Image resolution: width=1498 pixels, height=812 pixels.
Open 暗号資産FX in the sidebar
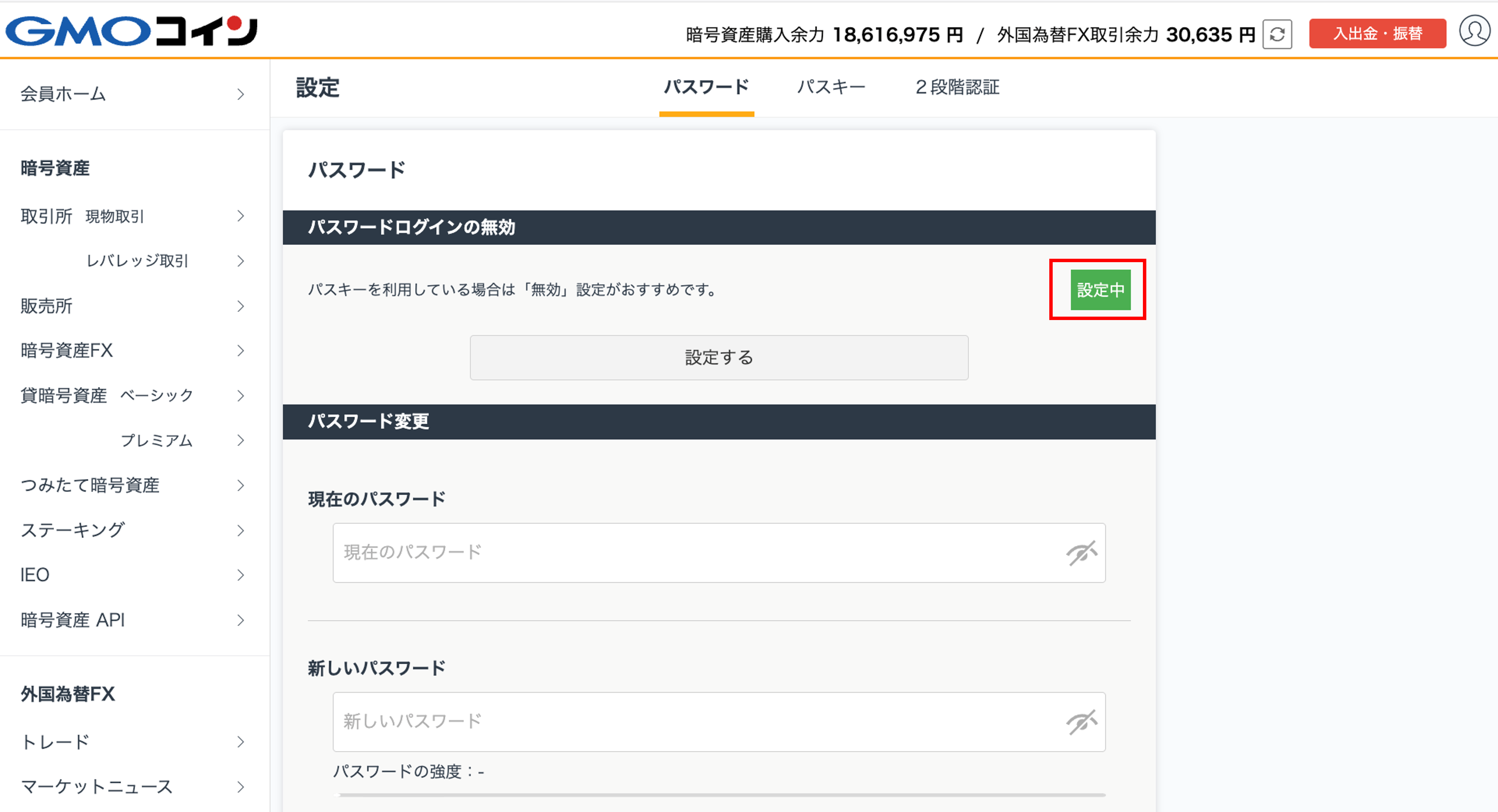134,351
